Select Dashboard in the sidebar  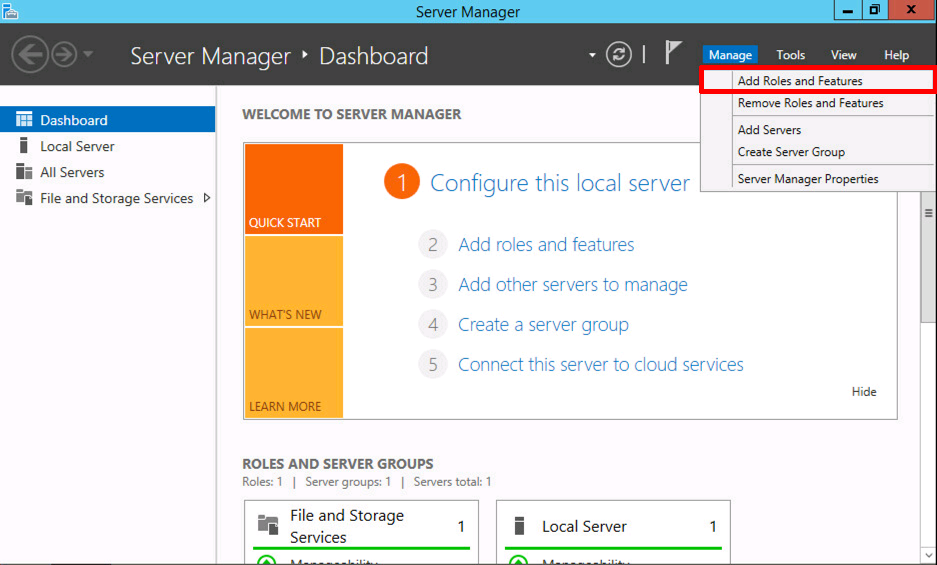[x=108, y=120]
